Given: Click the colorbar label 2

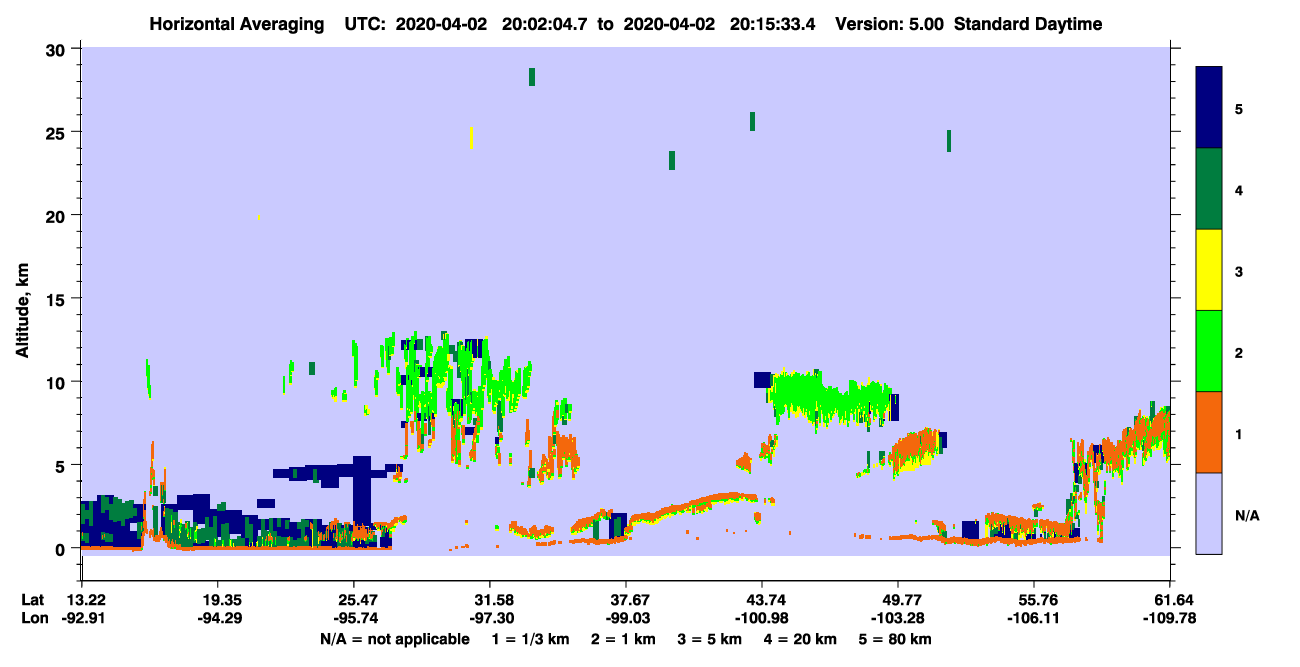Looking at the screenshot, I should pos(1238,352).
